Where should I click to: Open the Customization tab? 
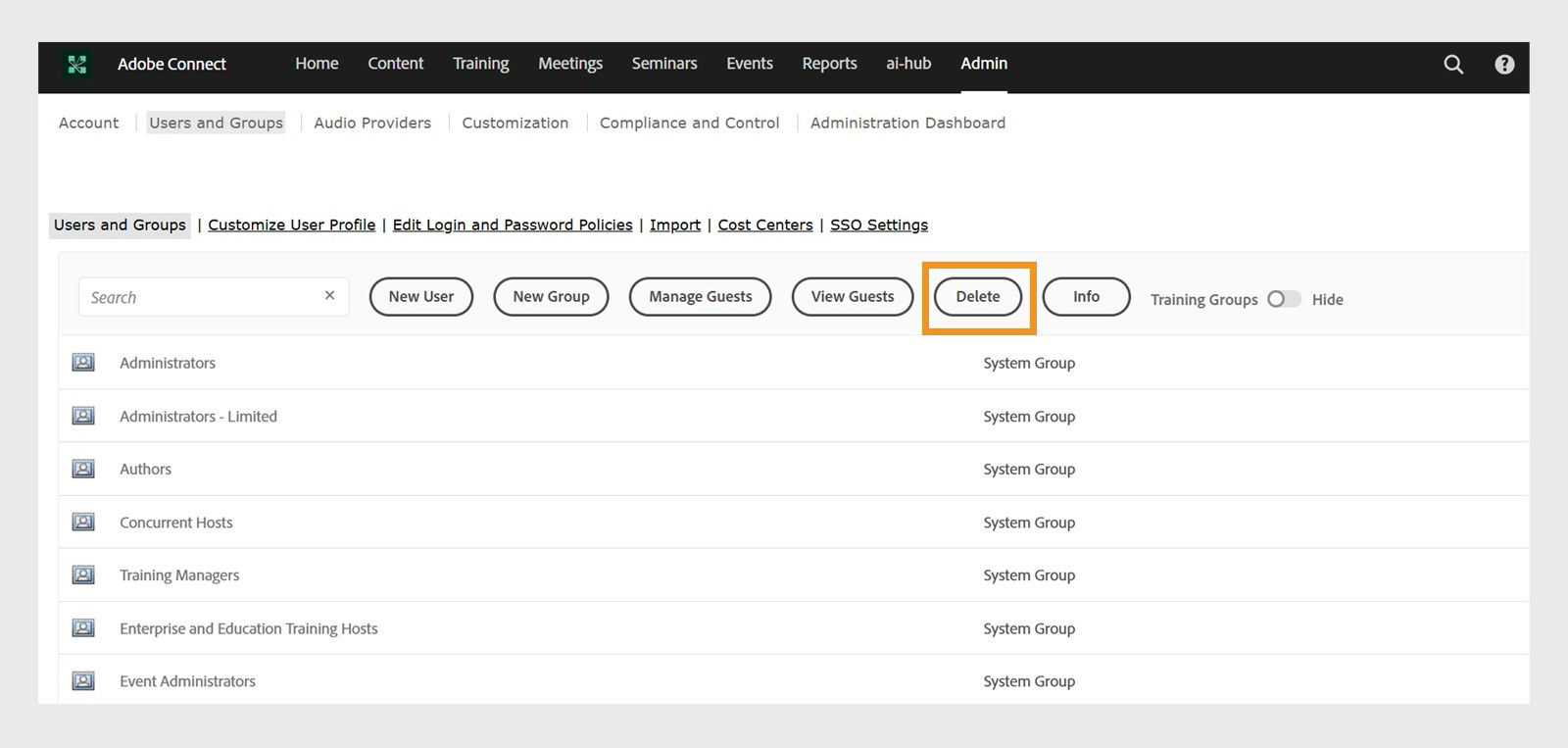point(515,123)
